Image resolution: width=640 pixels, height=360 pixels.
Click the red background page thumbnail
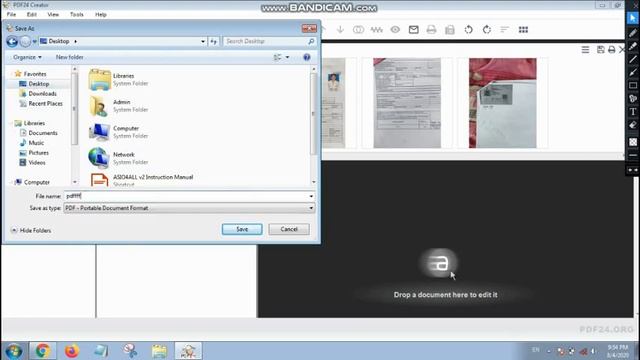coord(502,103)
